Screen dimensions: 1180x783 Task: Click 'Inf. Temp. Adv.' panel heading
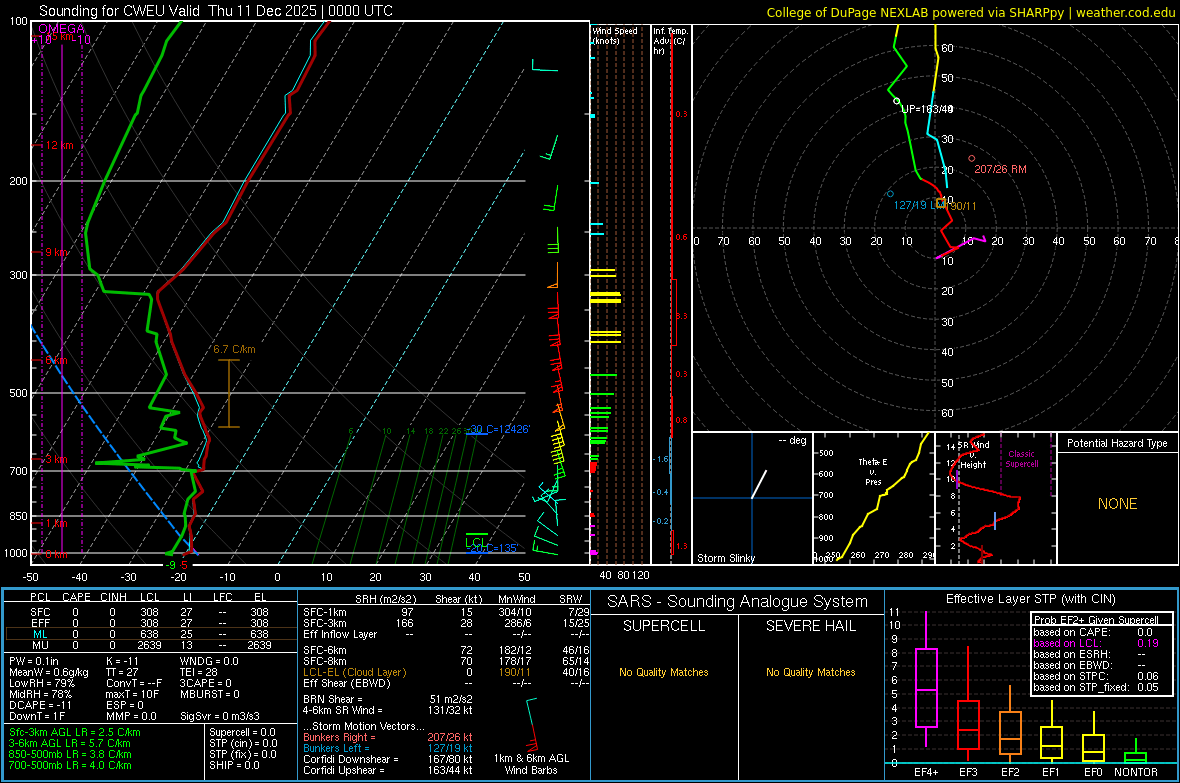pyautogui.click(x=670, y=41)
